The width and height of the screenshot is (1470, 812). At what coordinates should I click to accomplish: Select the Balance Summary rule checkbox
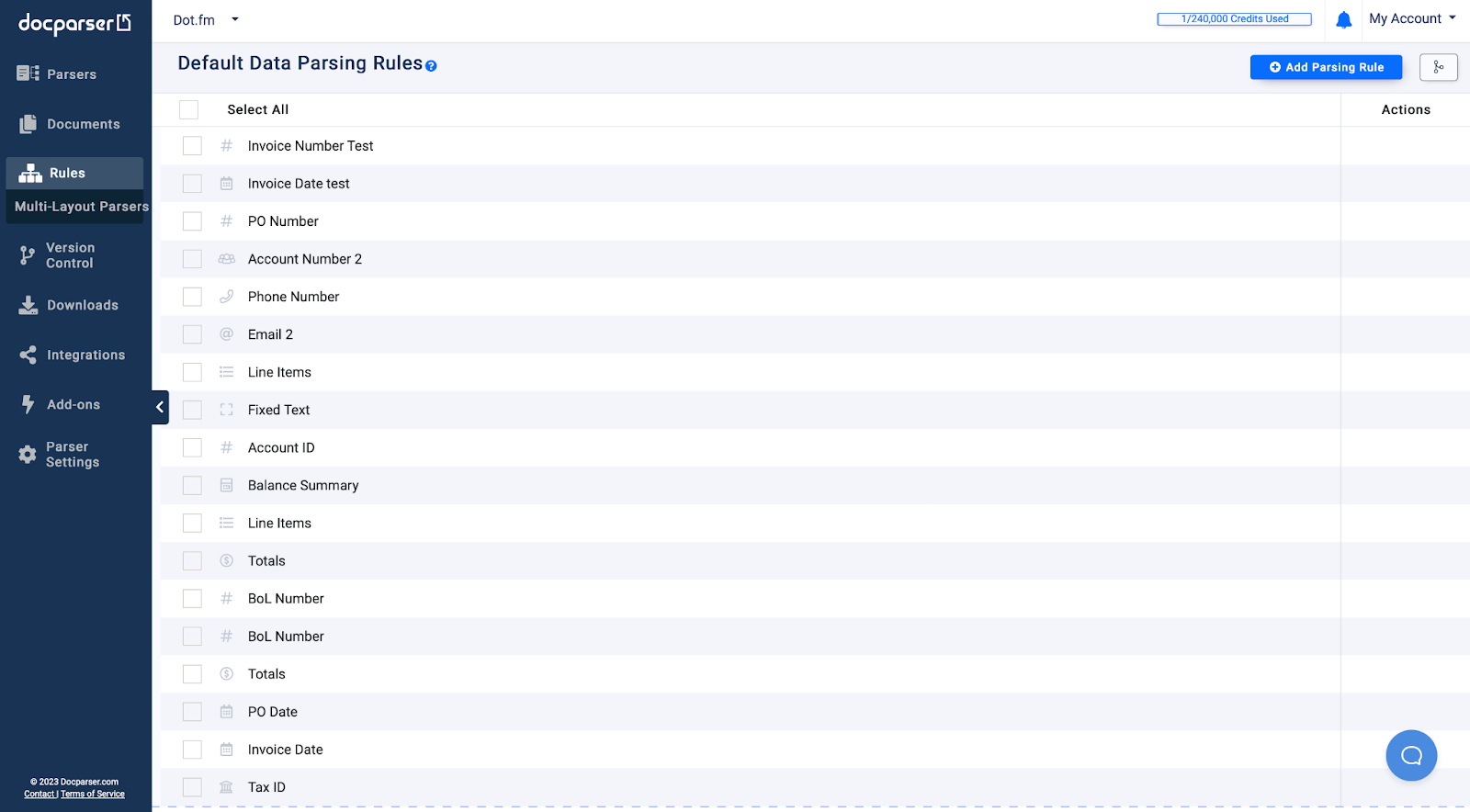point(192,485)
